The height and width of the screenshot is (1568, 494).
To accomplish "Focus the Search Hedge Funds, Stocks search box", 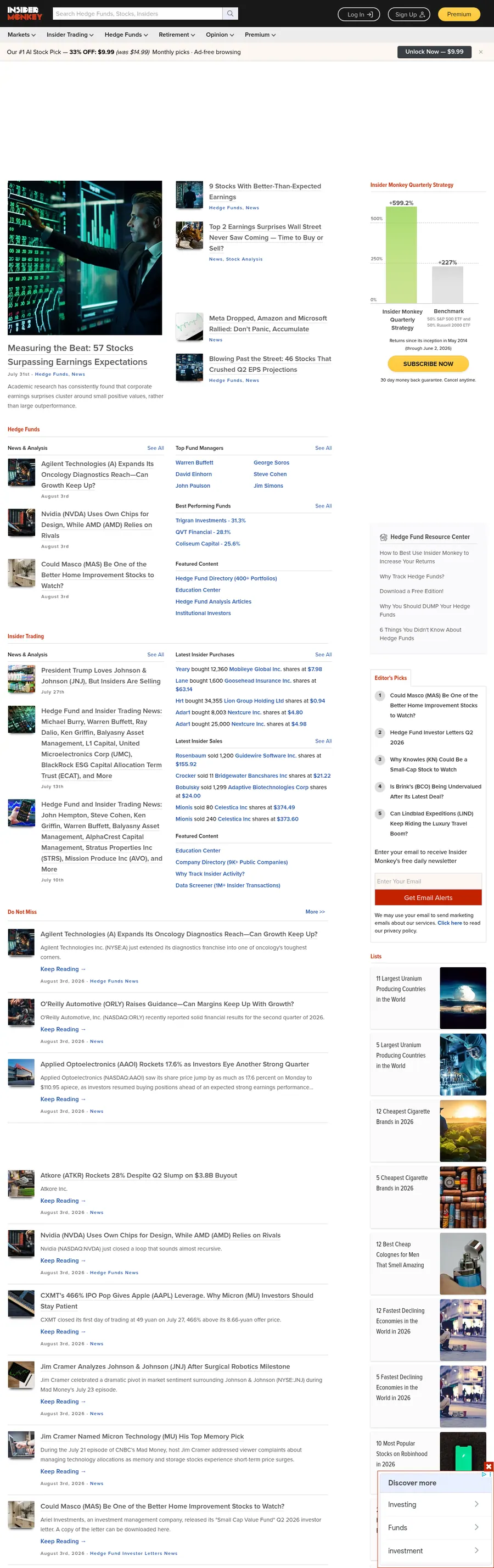I will [x=137, y=13].
